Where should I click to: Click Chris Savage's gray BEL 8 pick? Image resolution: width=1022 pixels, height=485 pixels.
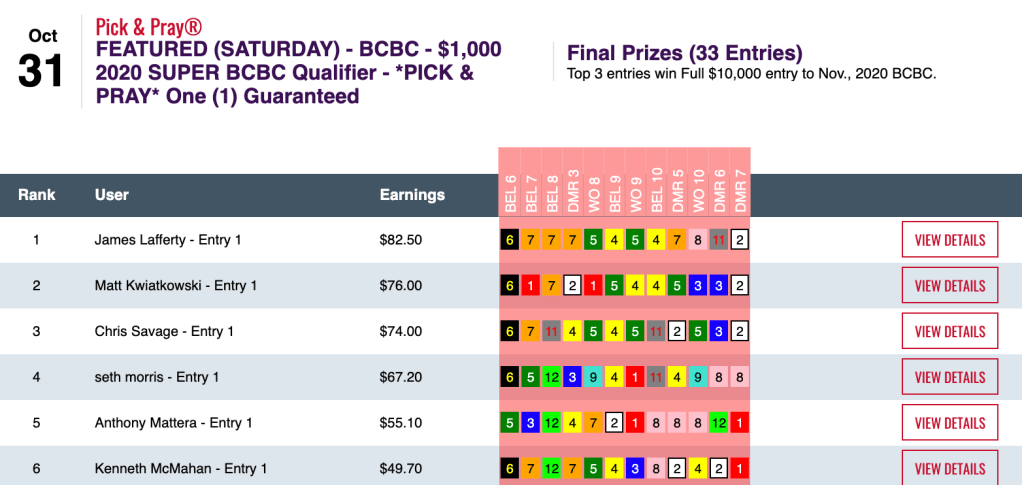click(x=551, y=332)
